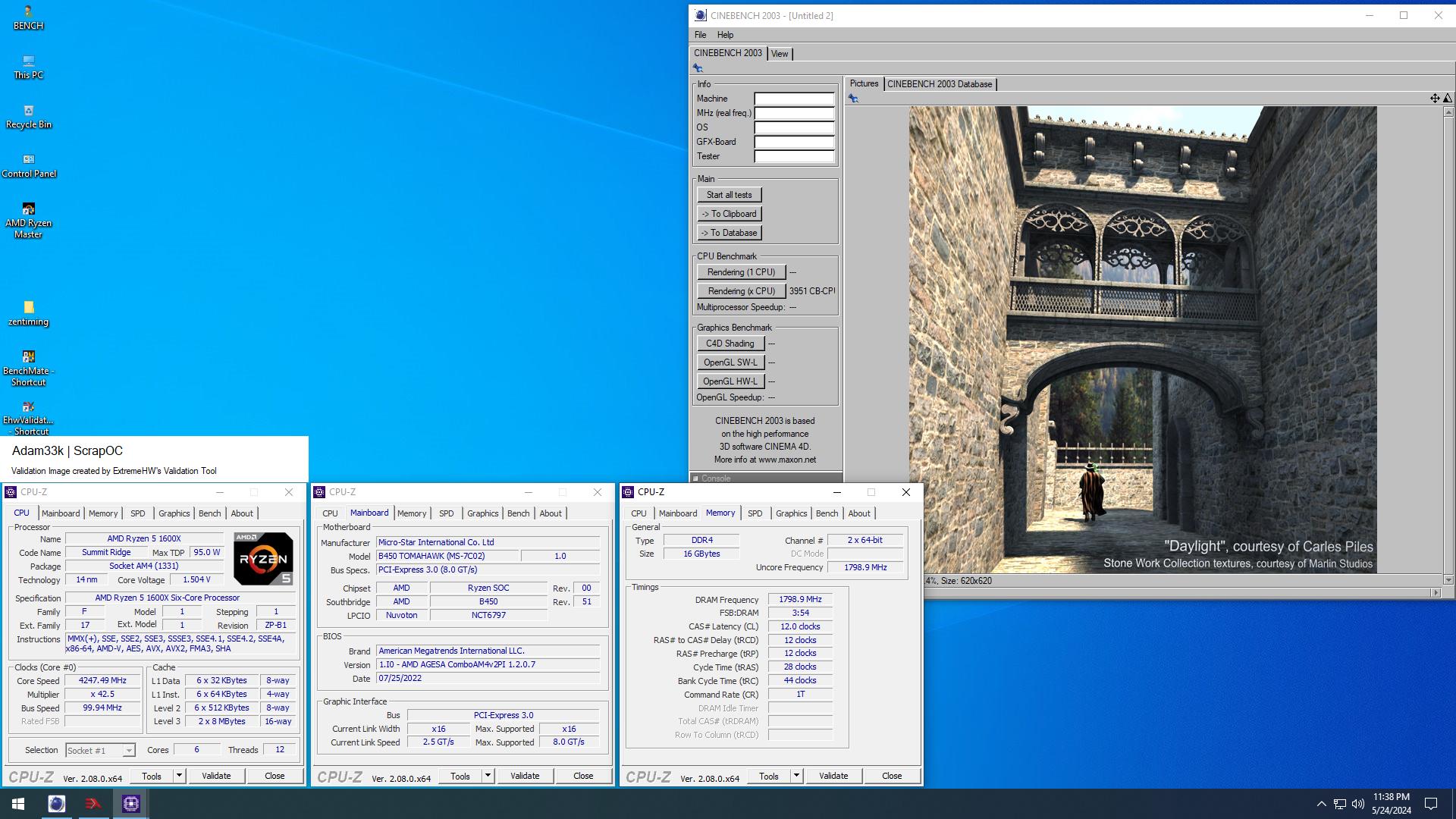Open the volume tray icon
Screen dimensions: 1456x819
pos(1358,804)
